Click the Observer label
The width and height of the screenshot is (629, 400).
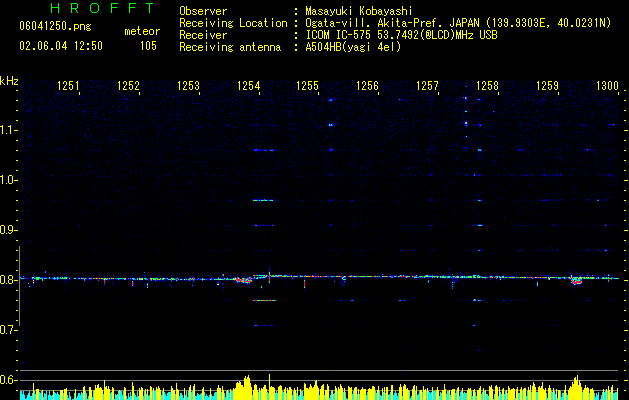click(203, 11)
